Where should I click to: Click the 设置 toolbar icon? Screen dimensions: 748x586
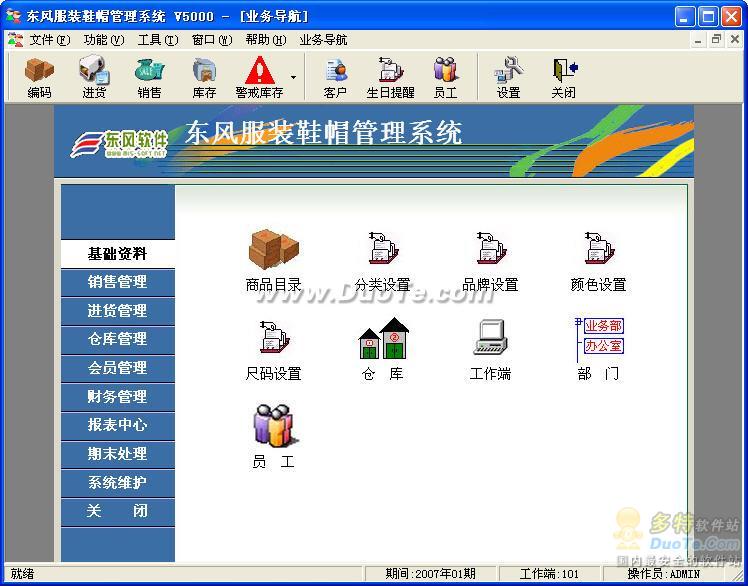pyautogui.click(x=509, y=77)
